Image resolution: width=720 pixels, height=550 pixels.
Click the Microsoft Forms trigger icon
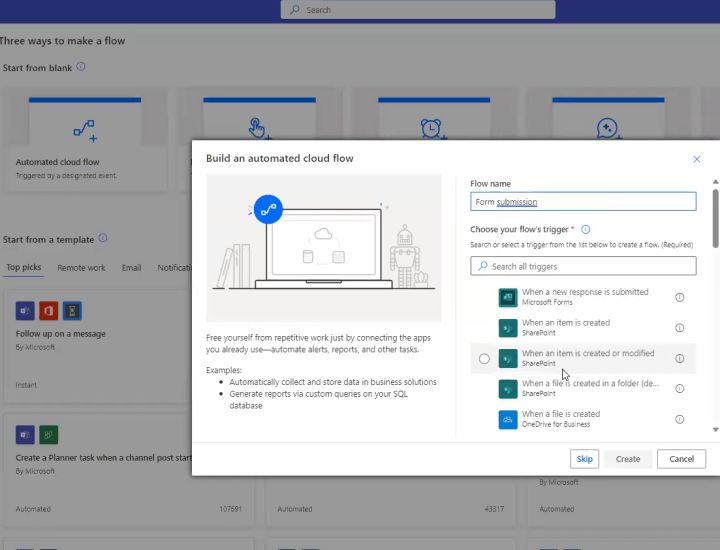coord(508,297)
